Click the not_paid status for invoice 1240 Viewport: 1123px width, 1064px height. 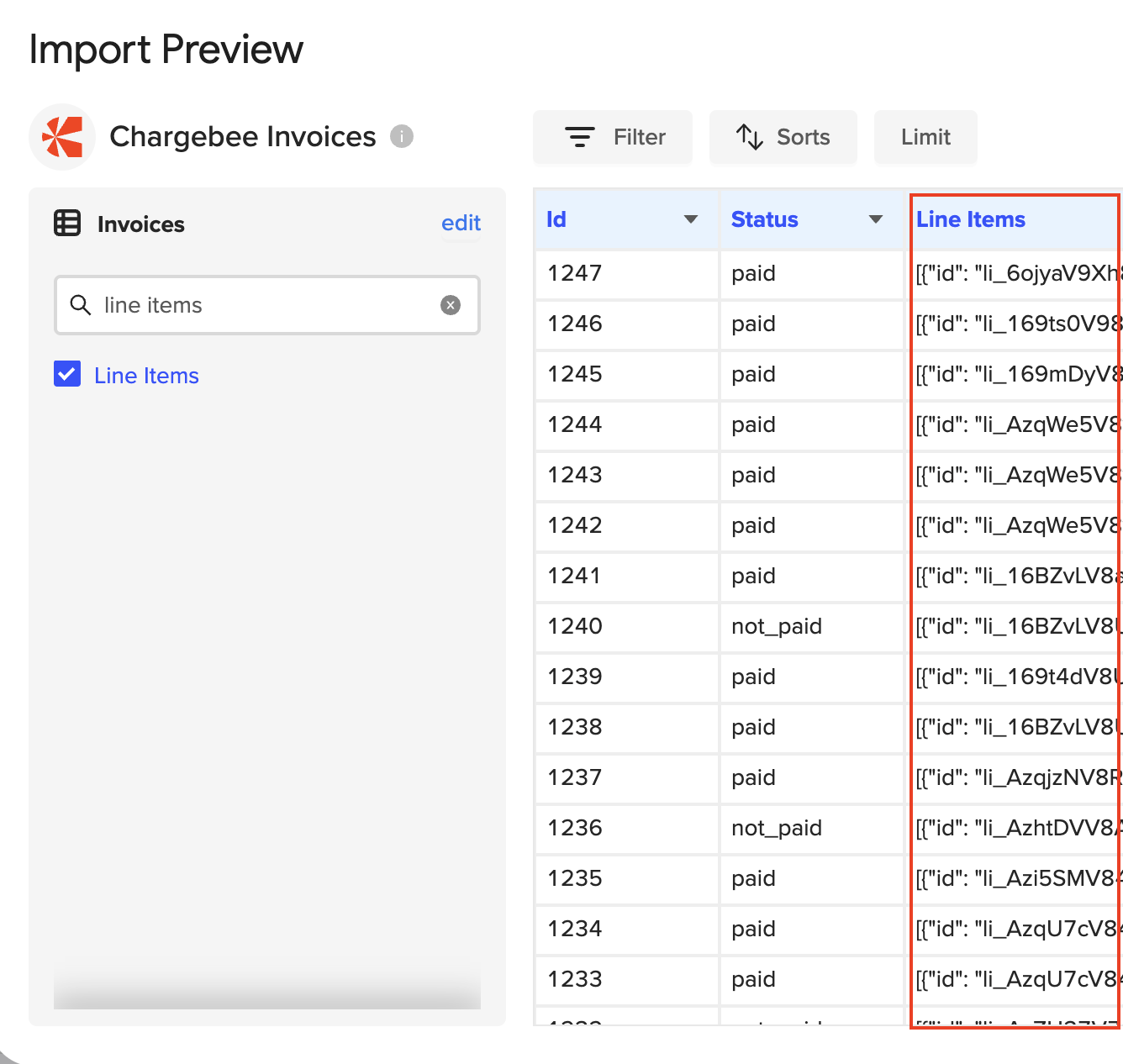777,626
